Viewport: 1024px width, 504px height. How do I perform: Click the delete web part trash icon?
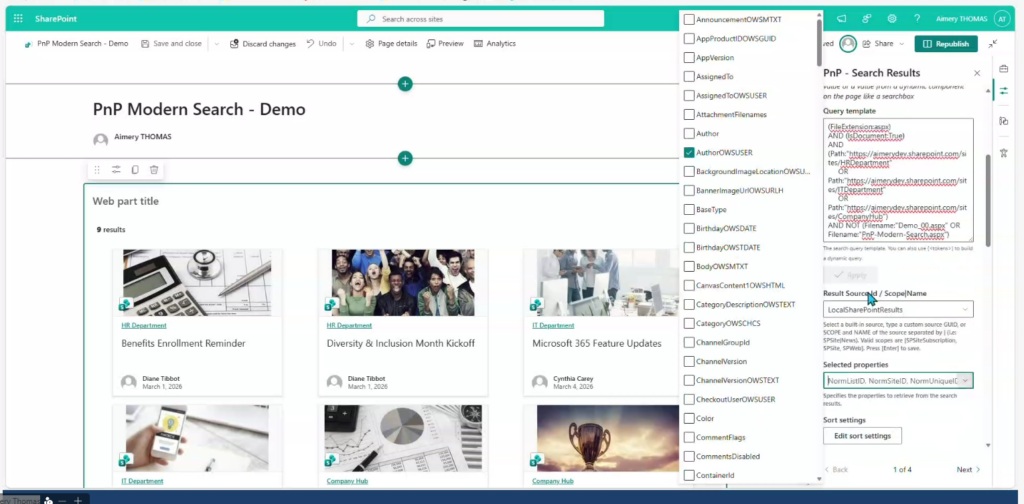[154, 170]
